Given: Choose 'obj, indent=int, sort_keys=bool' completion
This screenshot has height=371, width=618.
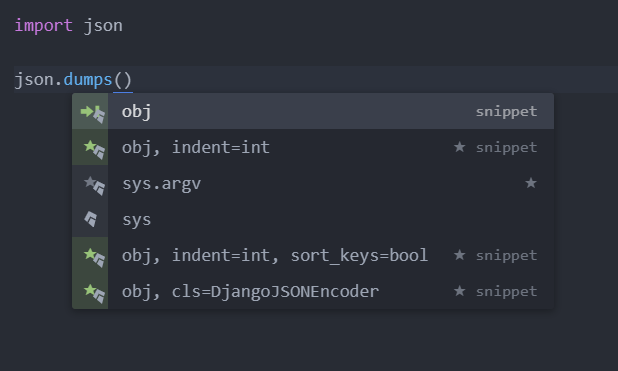Looking at the screenshot, I should coord(313,255).
